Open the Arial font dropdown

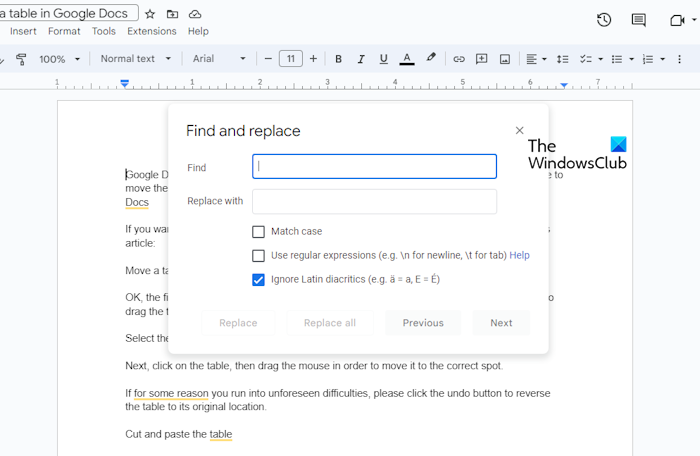(x=216, y=59)
